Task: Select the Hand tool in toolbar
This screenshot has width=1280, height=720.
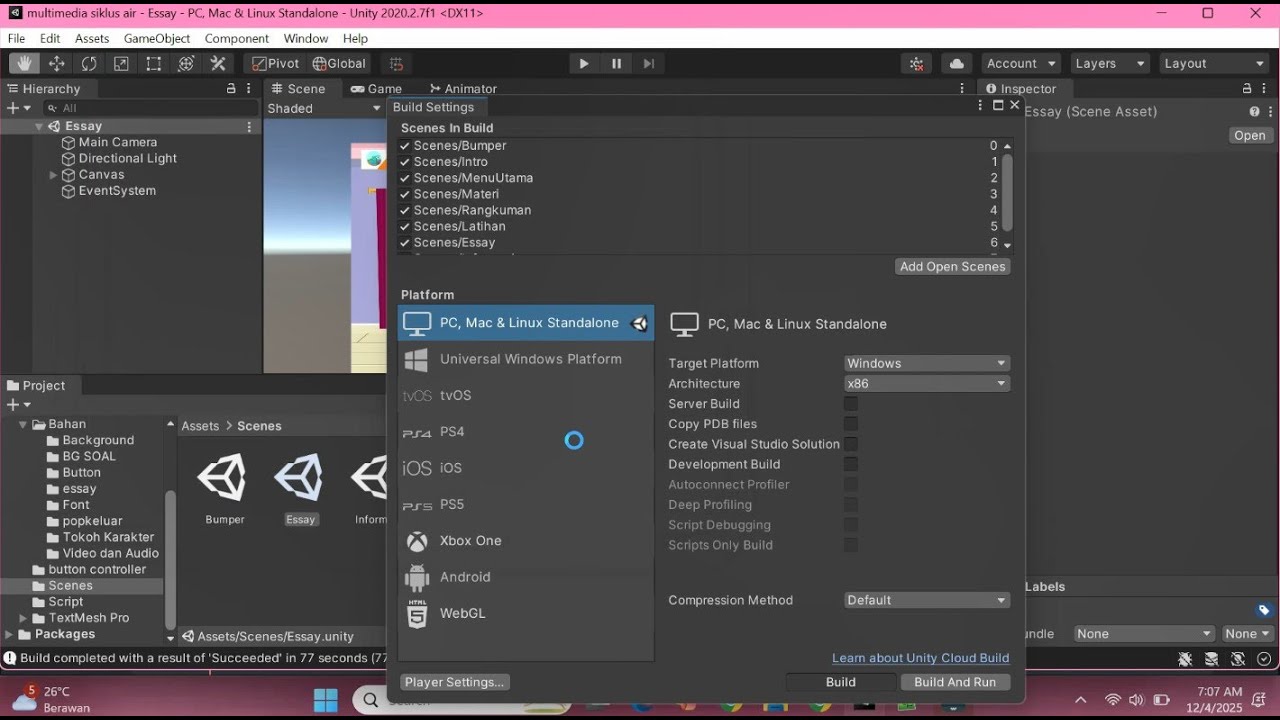Action: tap(24, 63)
